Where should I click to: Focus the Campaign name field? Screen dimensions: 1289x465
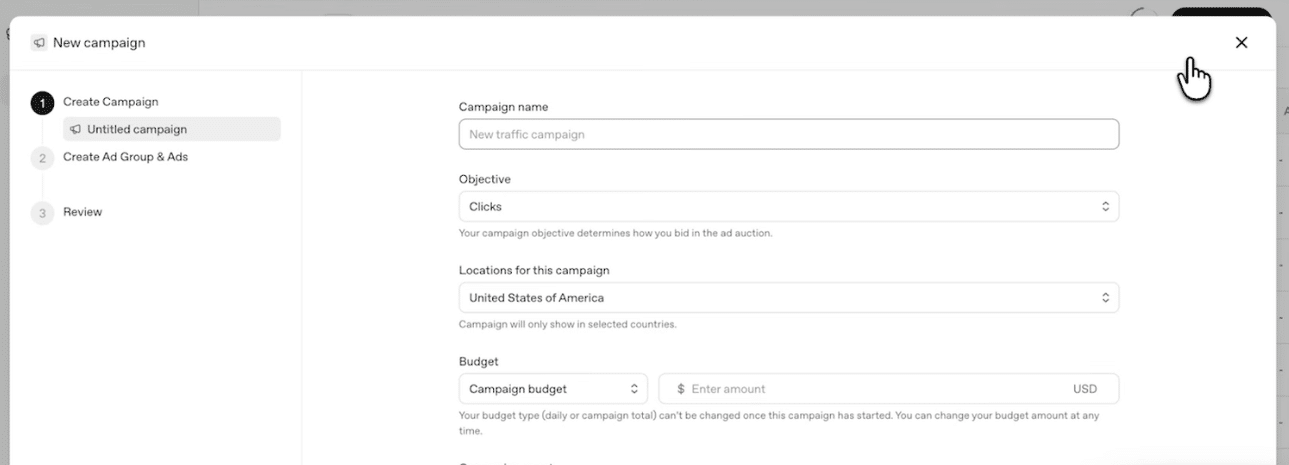tap(788, 134)
